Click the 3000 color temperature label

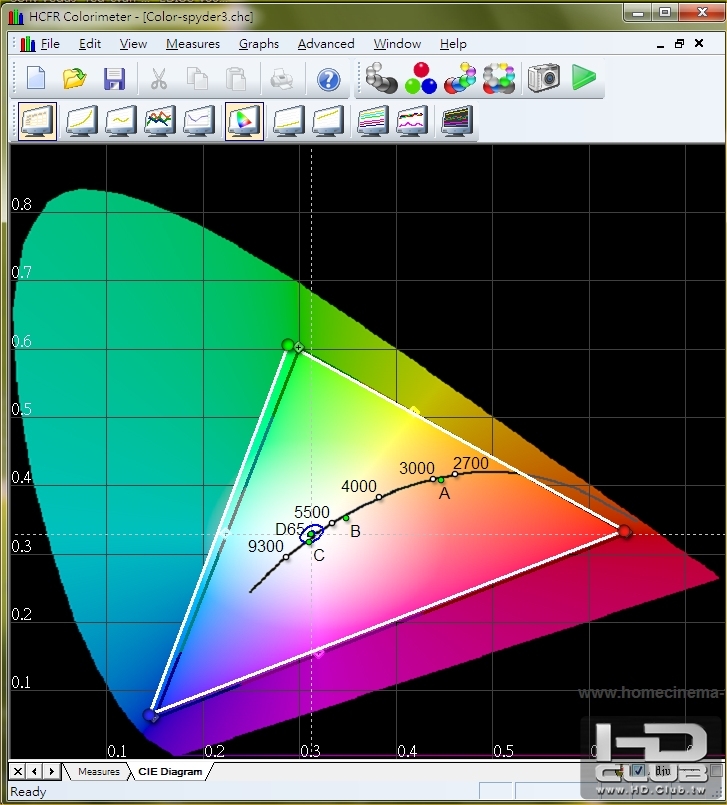tap(417, 468)
